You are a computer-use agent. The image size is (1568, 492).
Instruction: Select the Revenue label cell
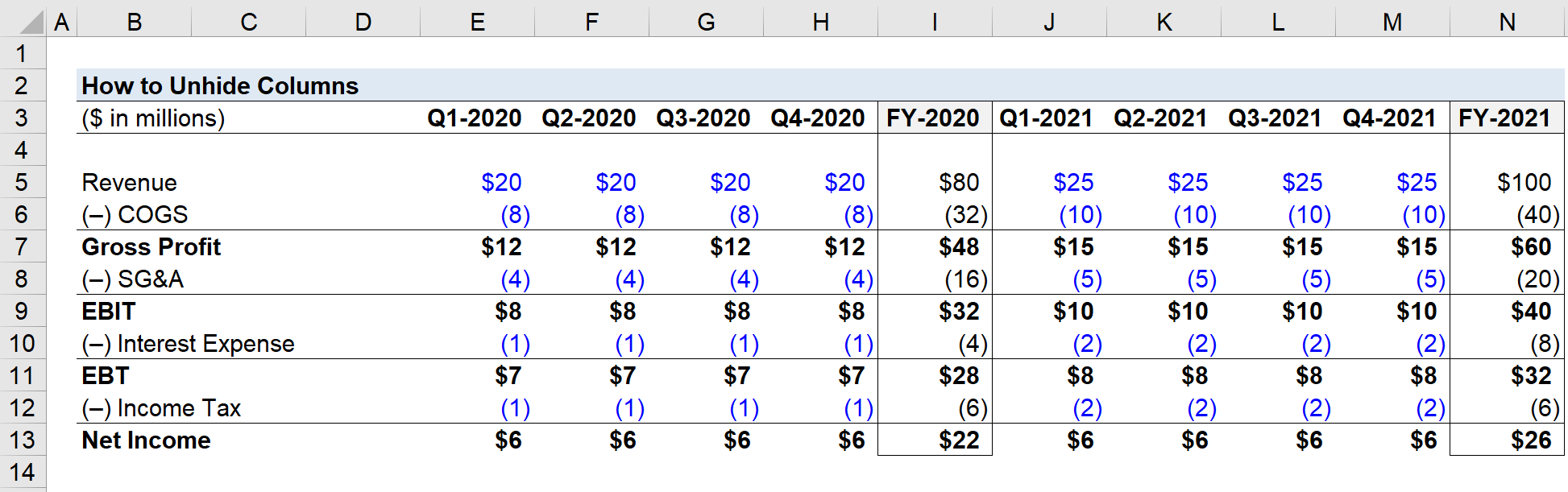129,182
